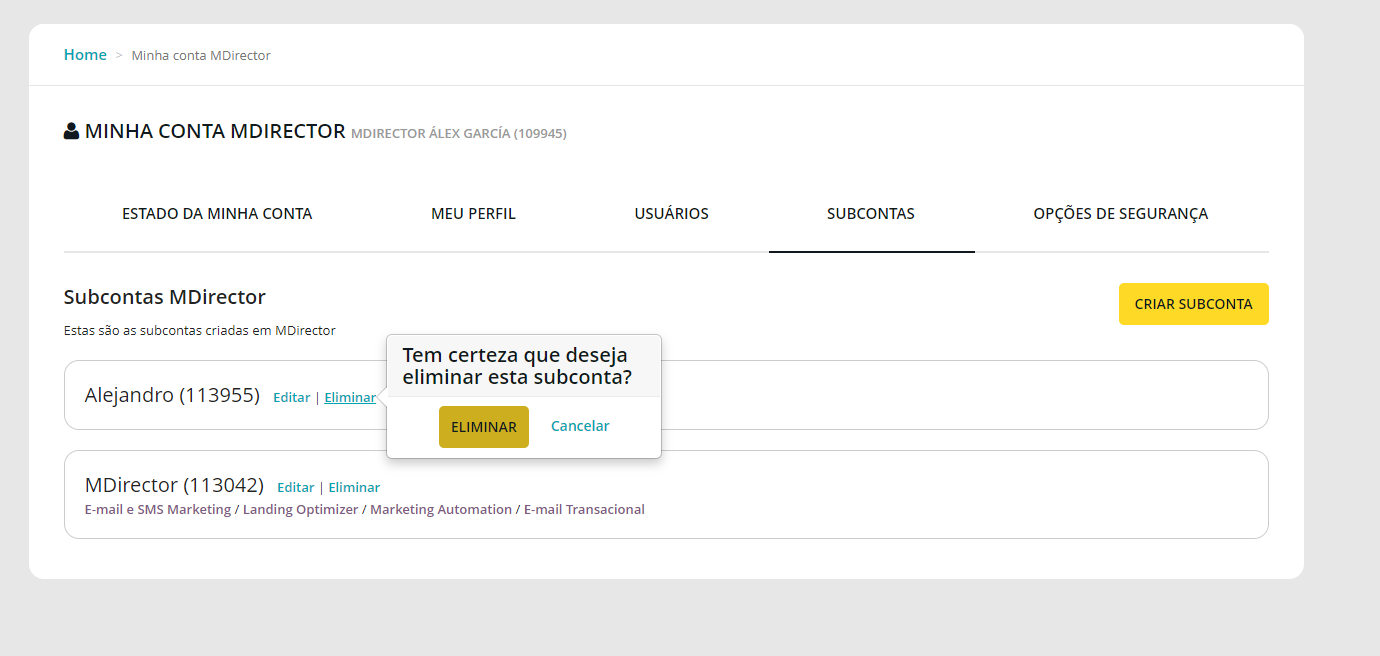The height and width of the screenshot is (656, 1380).
Task: Select the Subcontas tab
Action: tap(870, 213)
